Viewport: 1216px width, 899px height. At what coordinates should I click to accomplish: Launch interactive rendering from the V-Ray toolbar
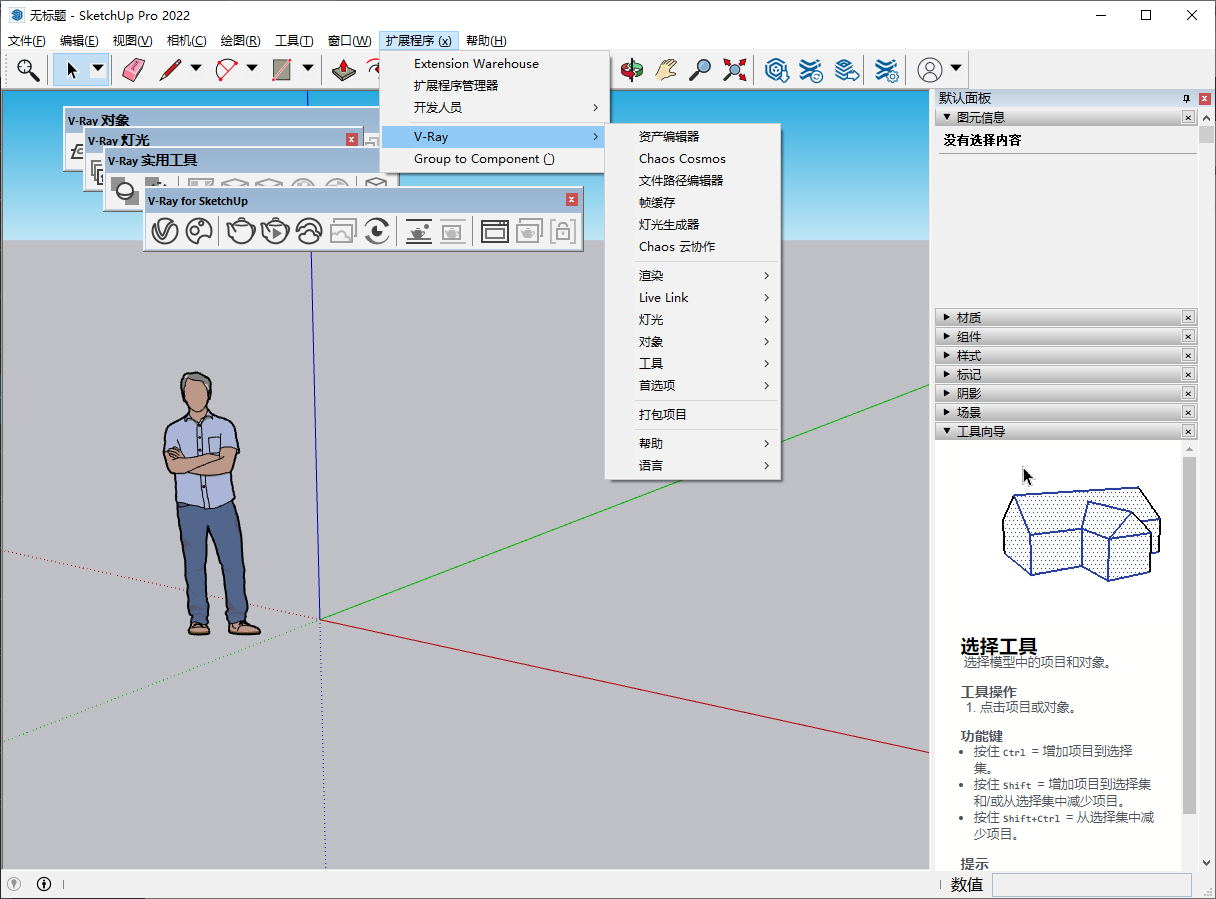point(273,230)
